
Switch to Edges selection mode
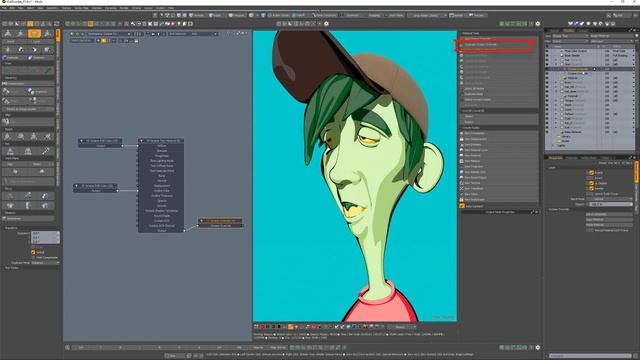click(216, 15)
